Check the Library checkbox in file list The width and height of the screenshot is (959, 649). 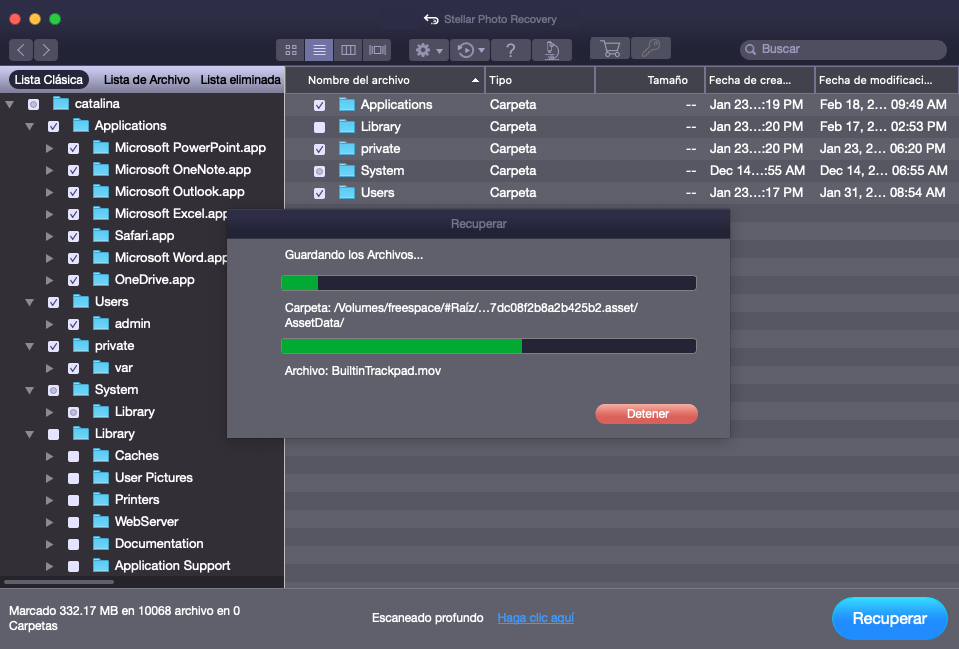tap(319, 127)
